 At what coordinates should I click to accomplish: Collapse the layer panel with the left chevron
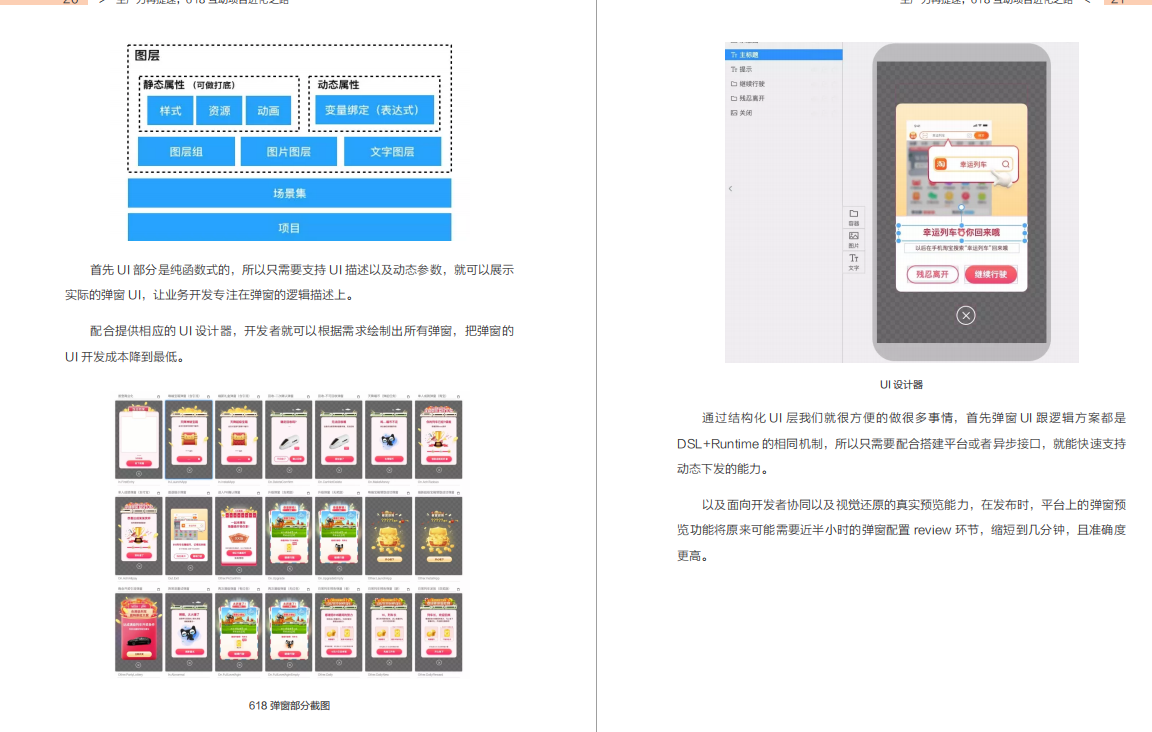tap(730, 189)
